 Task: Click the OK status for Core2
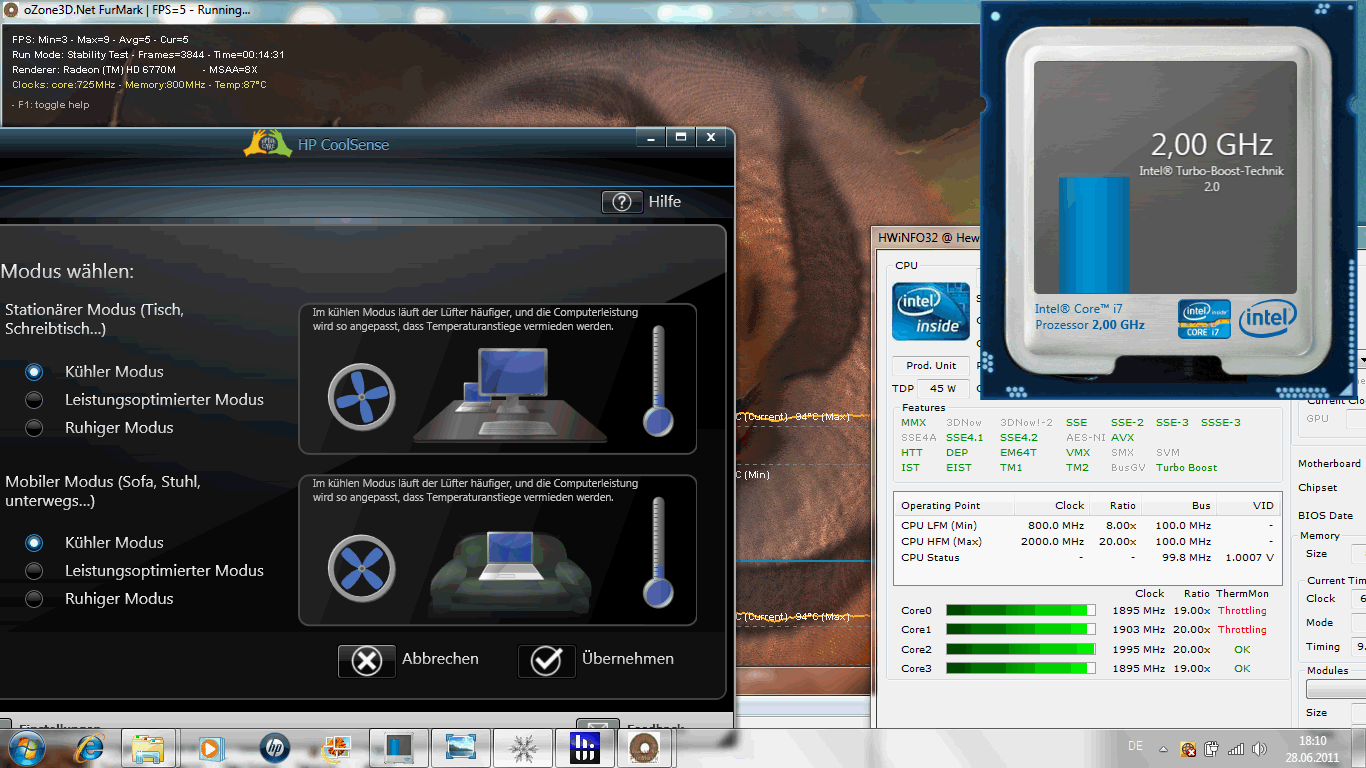(1242, 649)
